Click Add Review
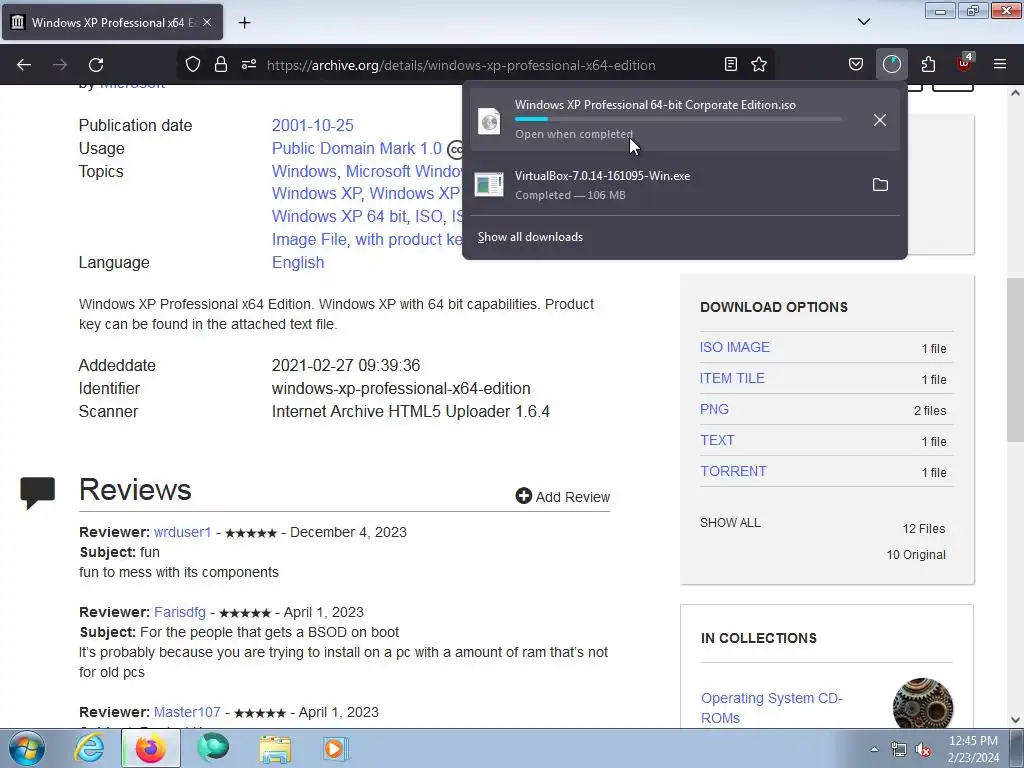Screen dimensions: 1024x768 [563, 497]
